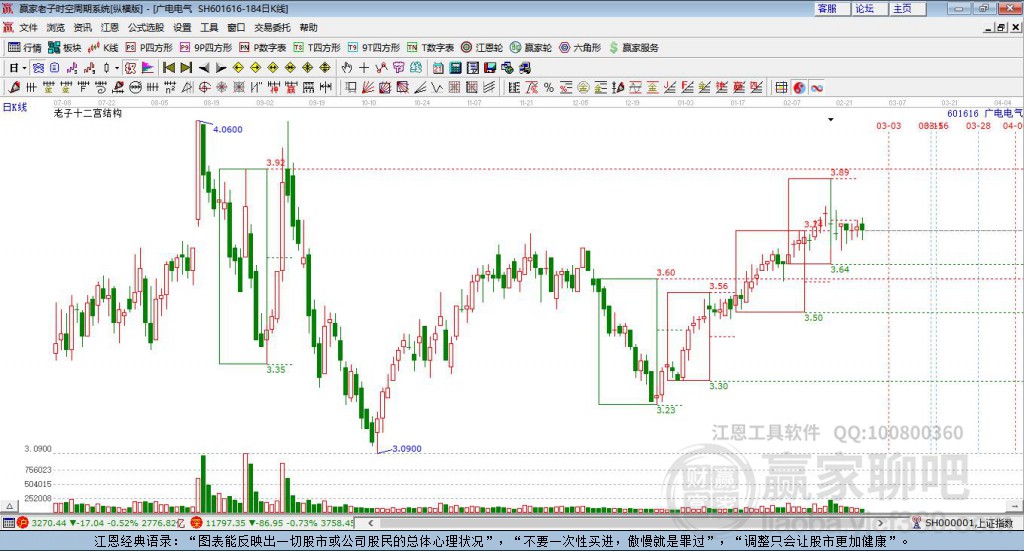This screenshot has height=551, width=1024.
Task: Open the P四方形 tool
Action: point(149,48)
